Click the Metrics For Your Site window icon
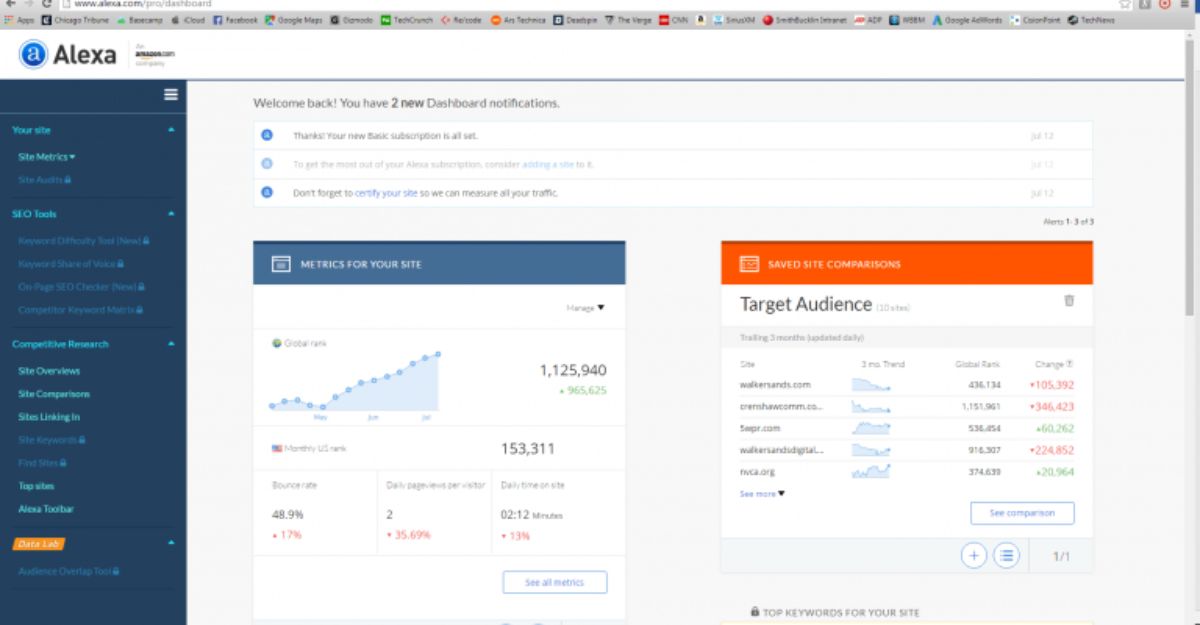The width and height of the screenshot is (1200, 625). point(281,264)
